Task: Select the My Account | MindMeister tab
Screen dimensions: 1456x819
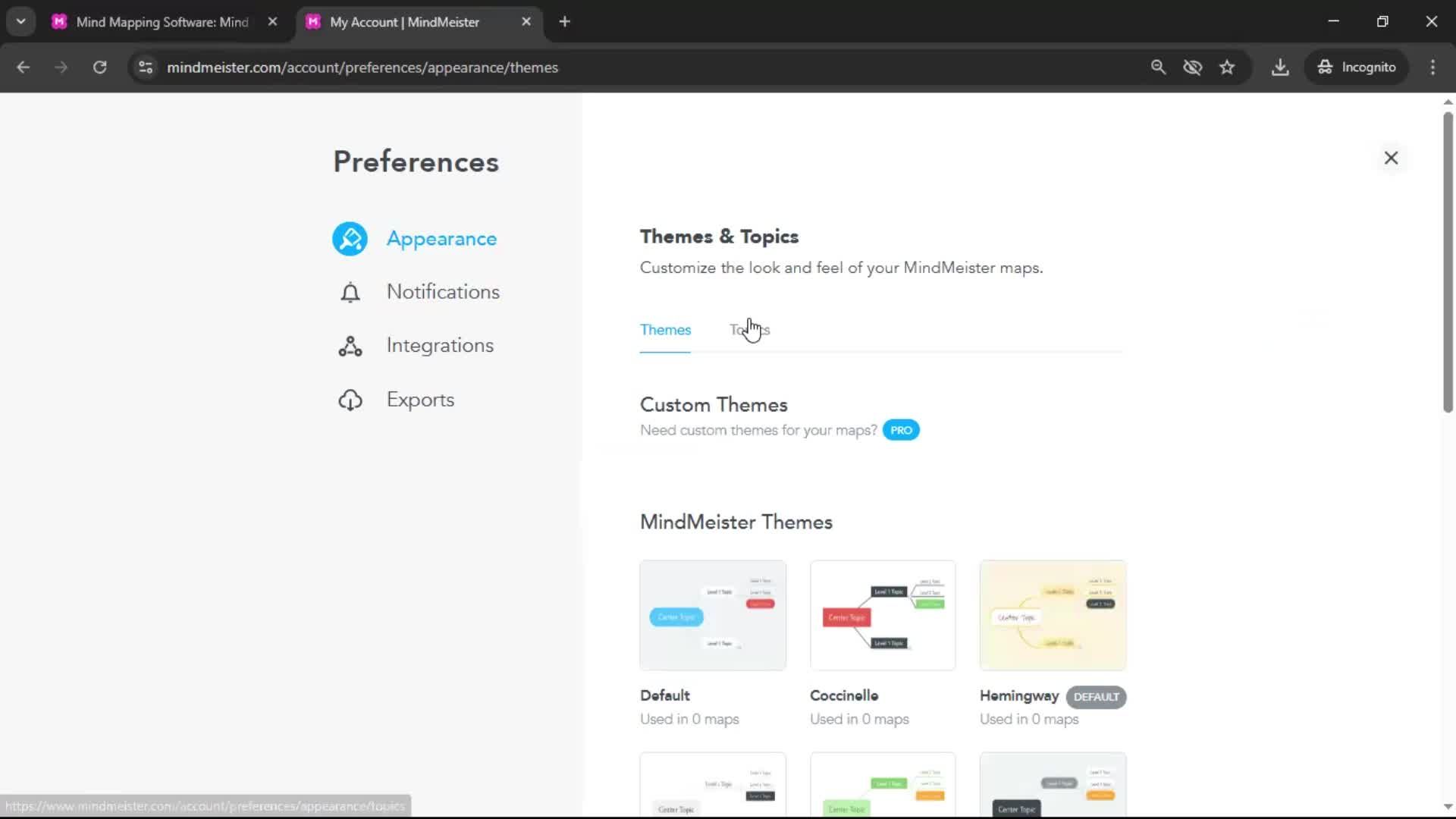Action: (x=404, y=22)
